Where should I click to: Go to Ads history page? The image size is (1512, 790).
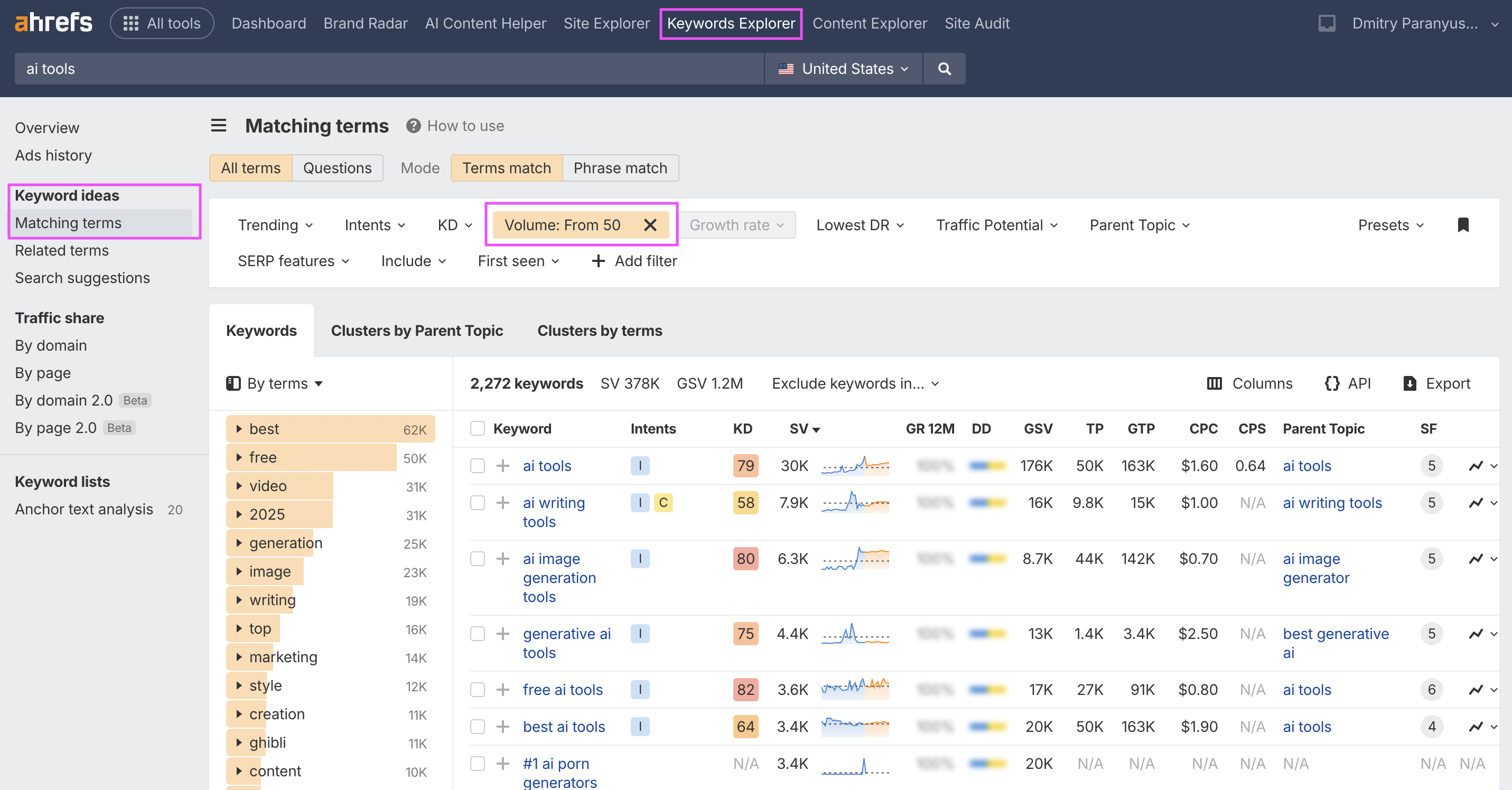pyautogui.click(x=53, y=155)
